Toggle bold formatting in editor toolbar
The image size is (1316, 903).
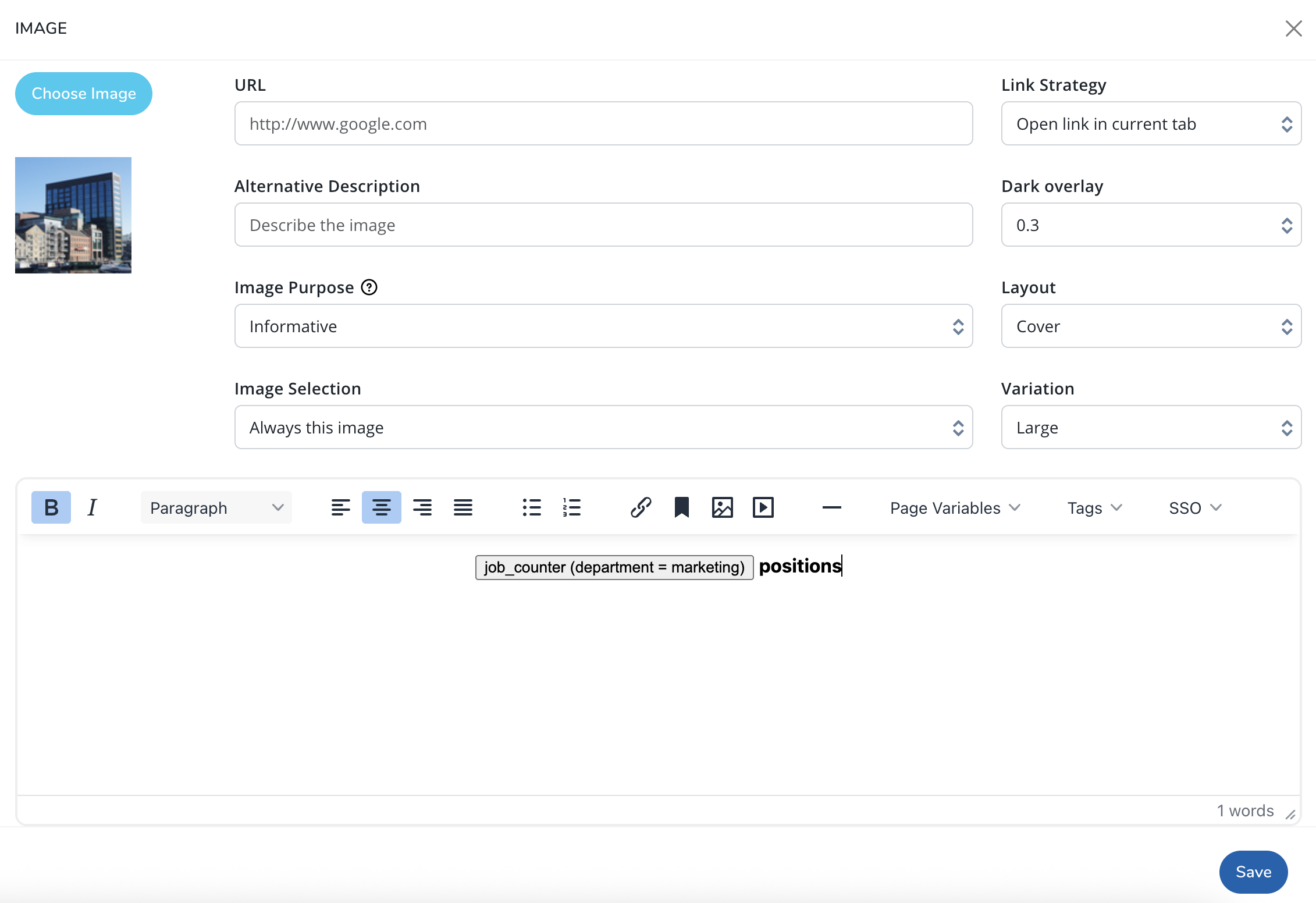coord(51,507)
